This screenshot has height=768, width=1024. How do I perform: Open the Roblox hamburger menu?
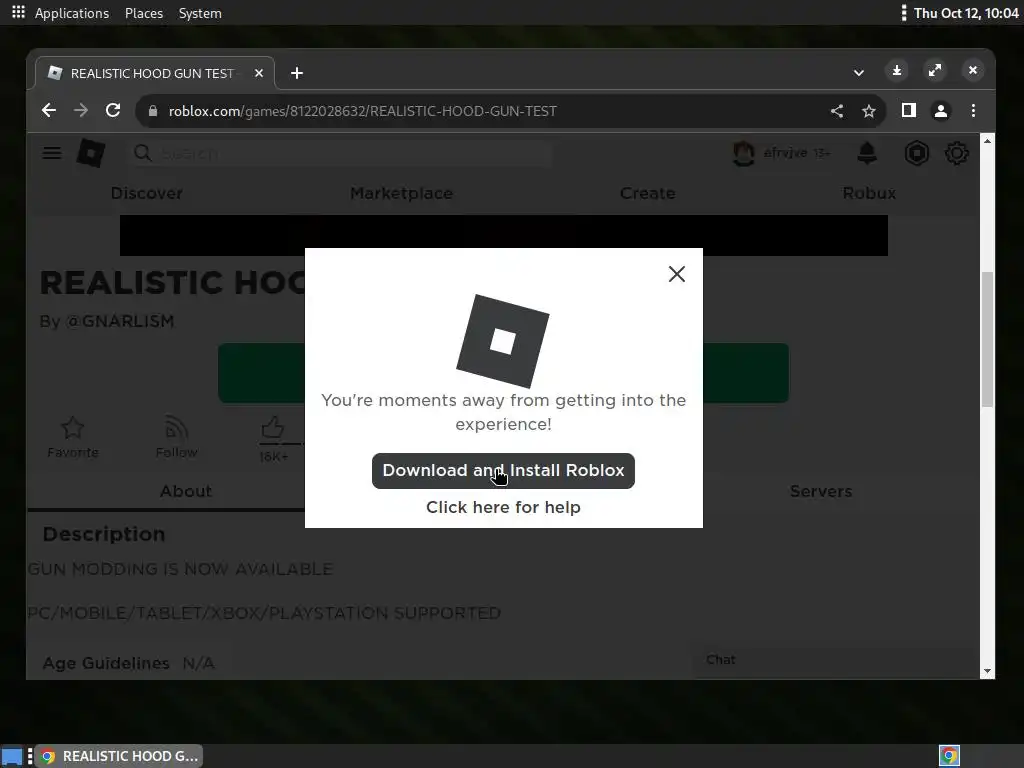[x=52, y=153]
